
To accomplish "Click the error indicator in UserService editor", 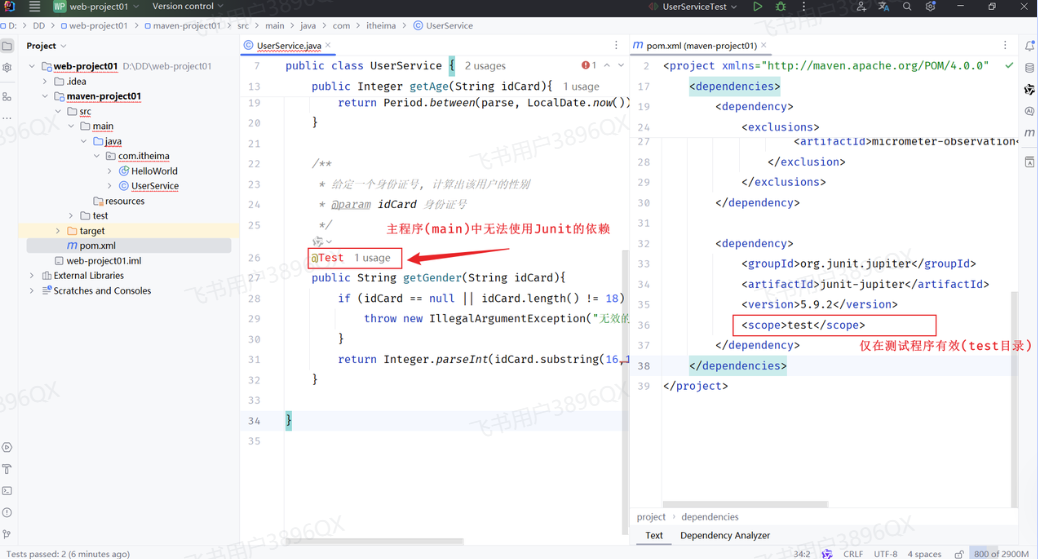I will click(x=589, y=65).
